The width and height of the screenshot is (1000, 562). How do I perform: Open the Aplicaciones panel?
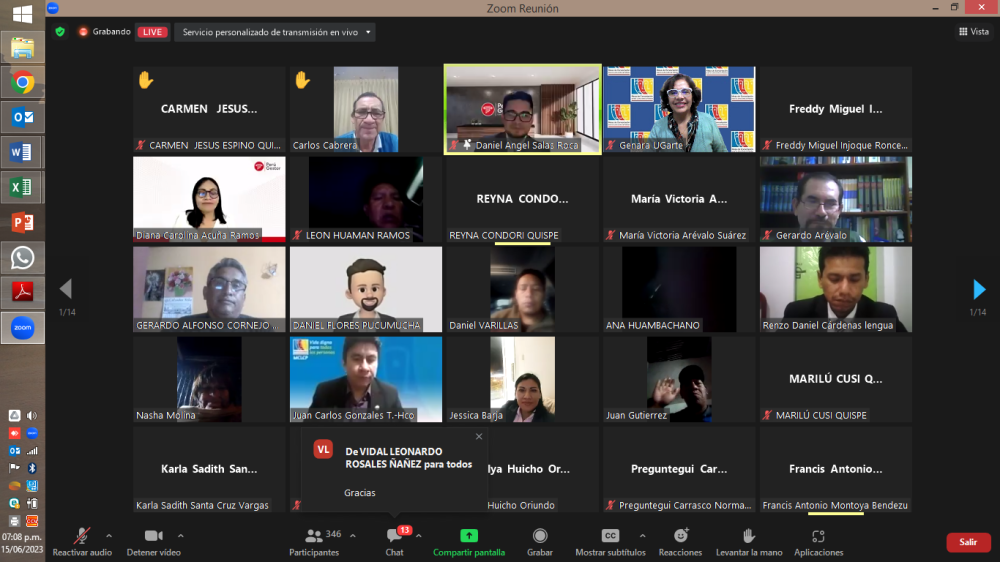[818, 541]
